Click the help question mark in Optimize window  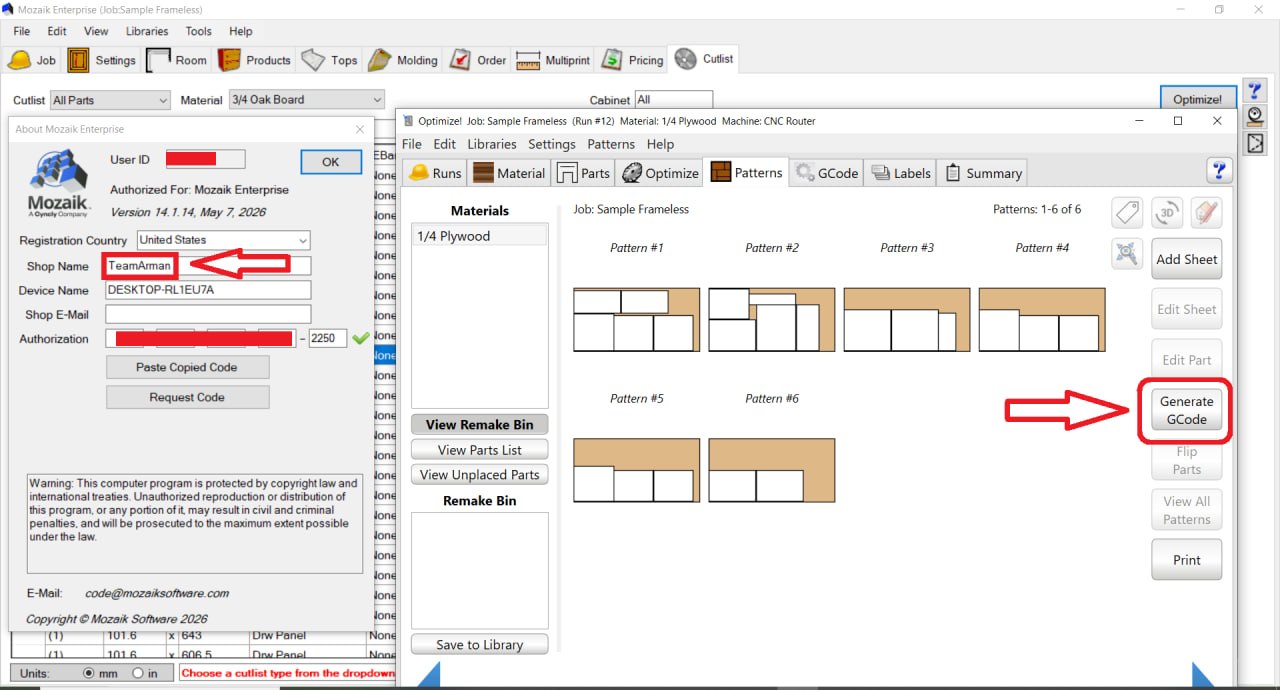1219,170
